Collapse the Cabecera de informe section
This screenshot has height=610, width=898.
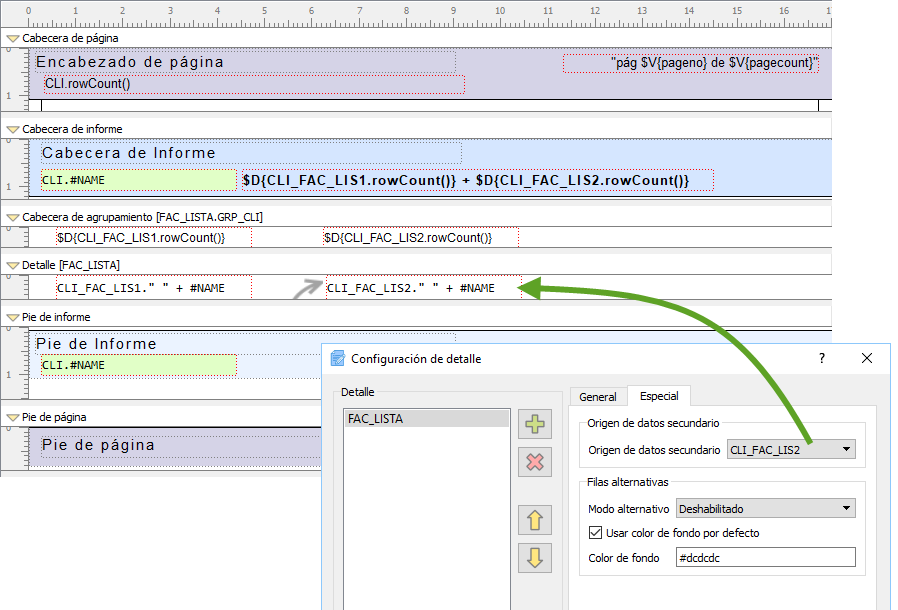click(x=12, y=129)
